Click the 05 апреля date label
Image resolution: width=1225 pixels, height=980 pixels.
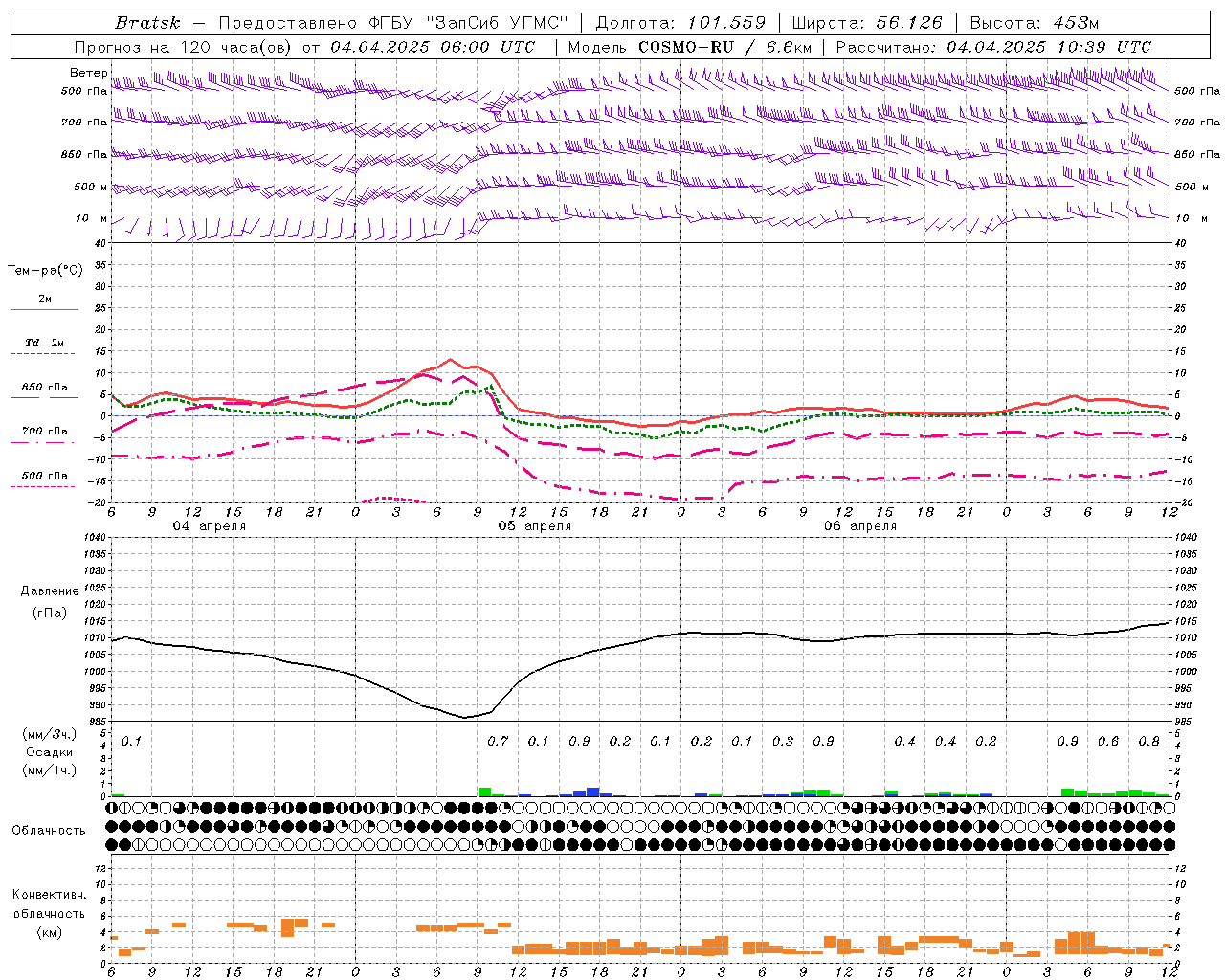click(x=535, y=526)
